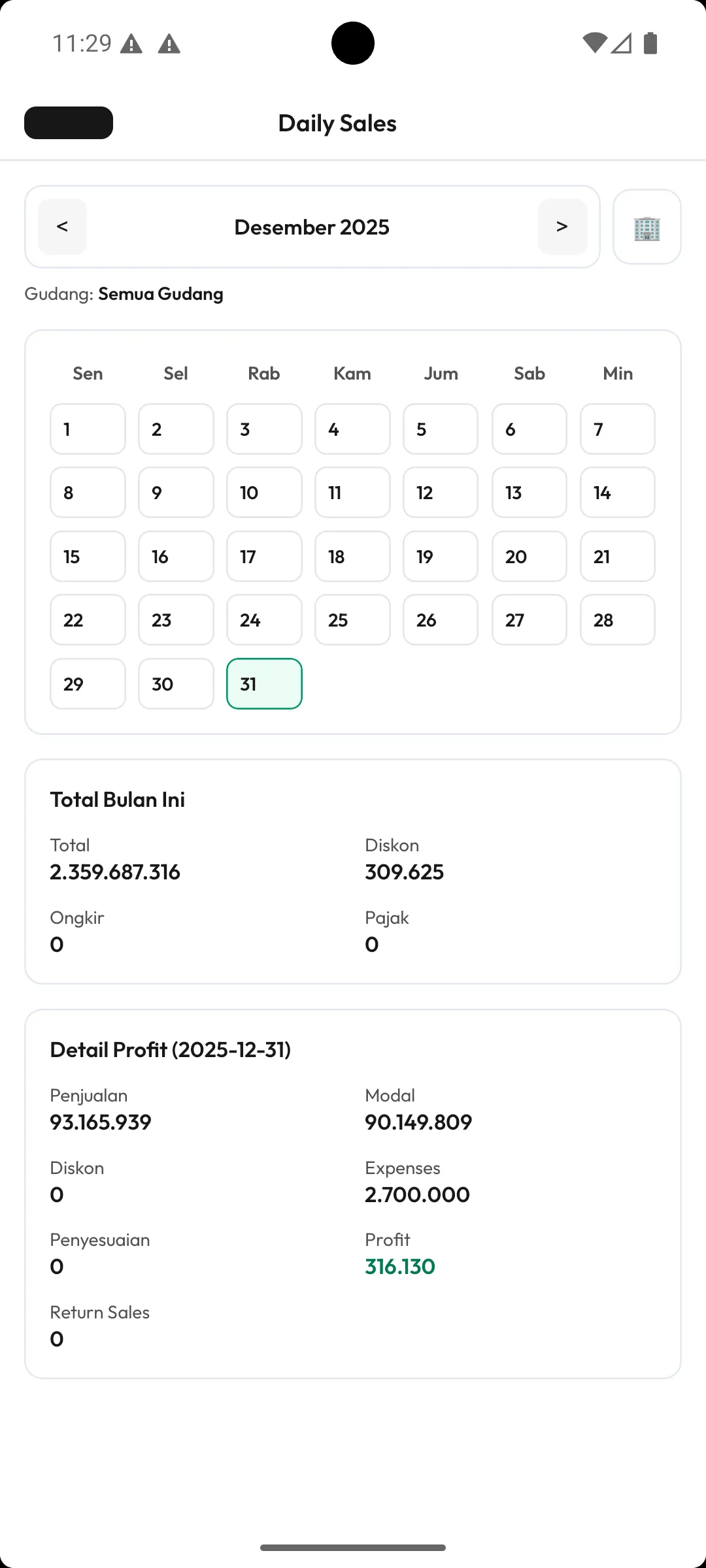Screen dimensions: 706x1568
Task: Advance to next month arrow
Action: coord(562,227)
